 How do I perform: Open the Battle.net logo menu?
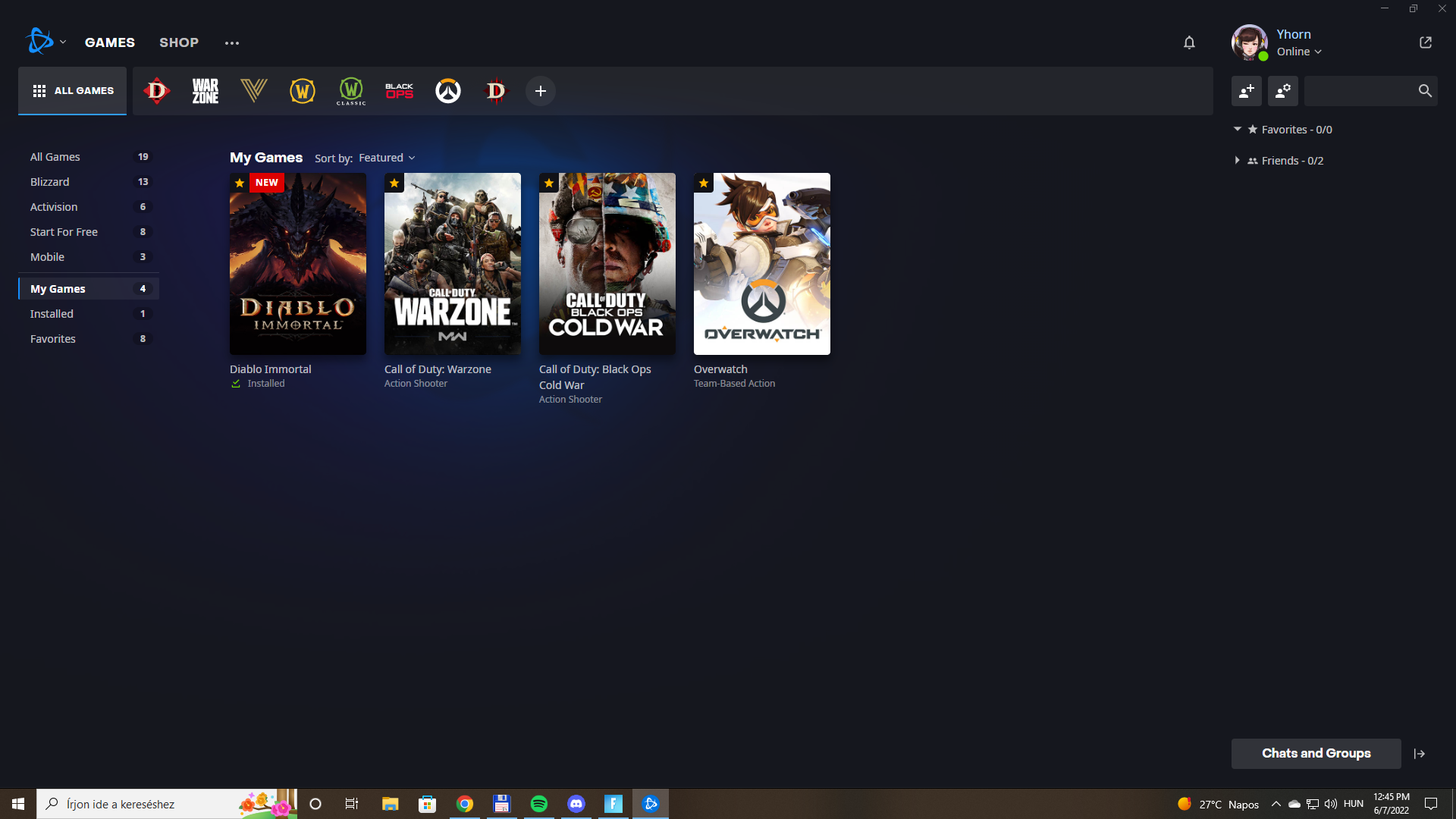tap(45, 42)
